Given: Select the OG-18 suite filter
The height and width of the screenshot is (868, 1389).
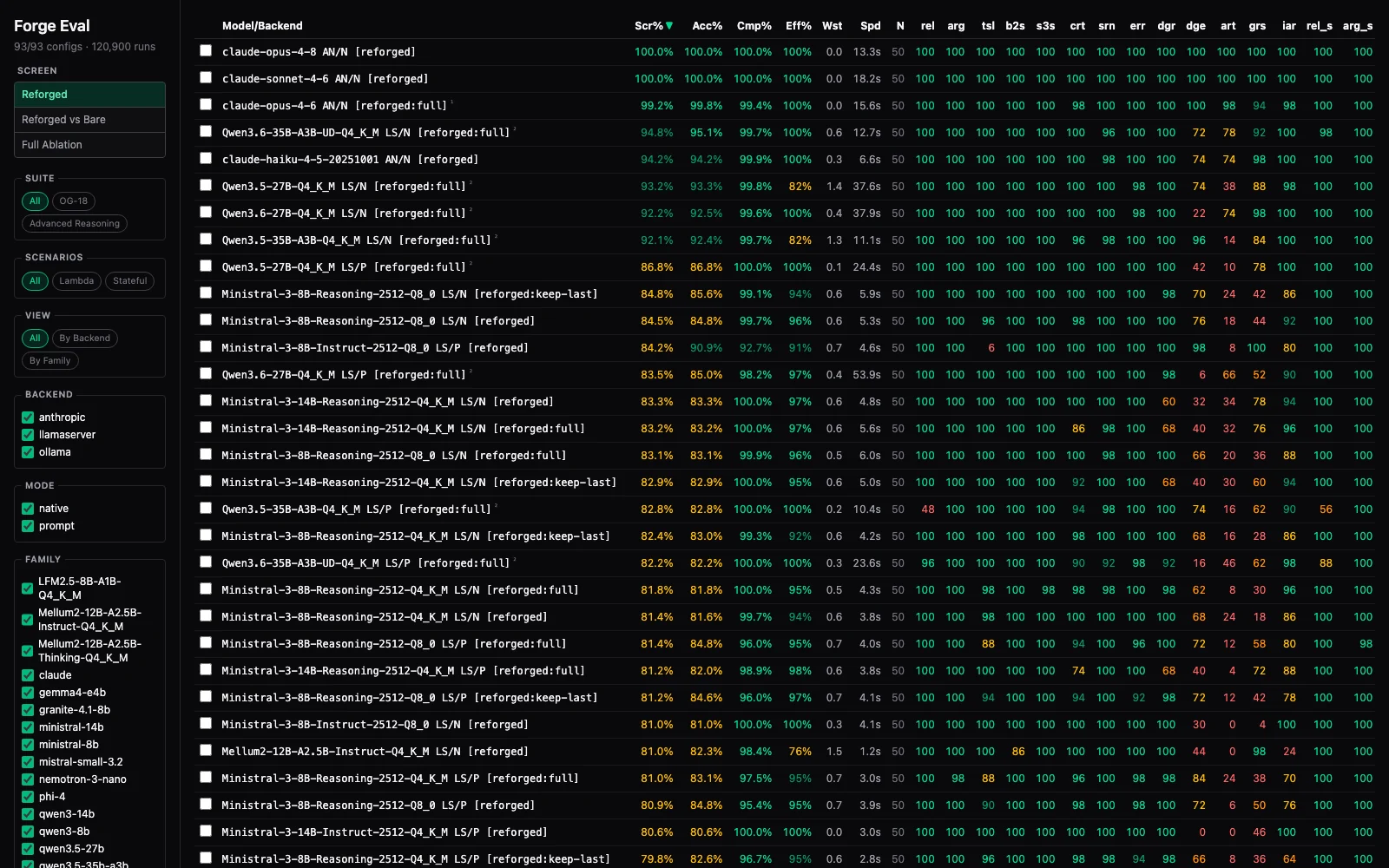Looking at the screenshot, I should click(x=74, y=201).
